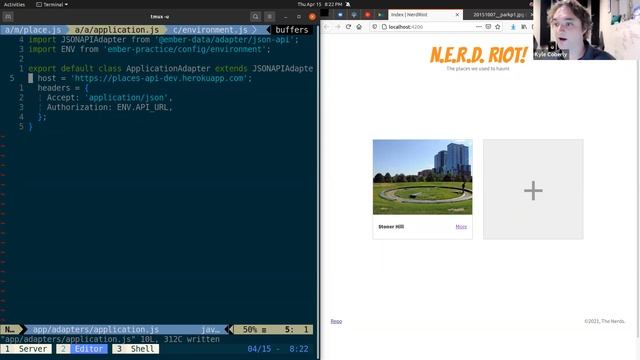The image size is (640, 360).
Task: Select the c/environment.js buffer tab
Action: coord(210,30)
